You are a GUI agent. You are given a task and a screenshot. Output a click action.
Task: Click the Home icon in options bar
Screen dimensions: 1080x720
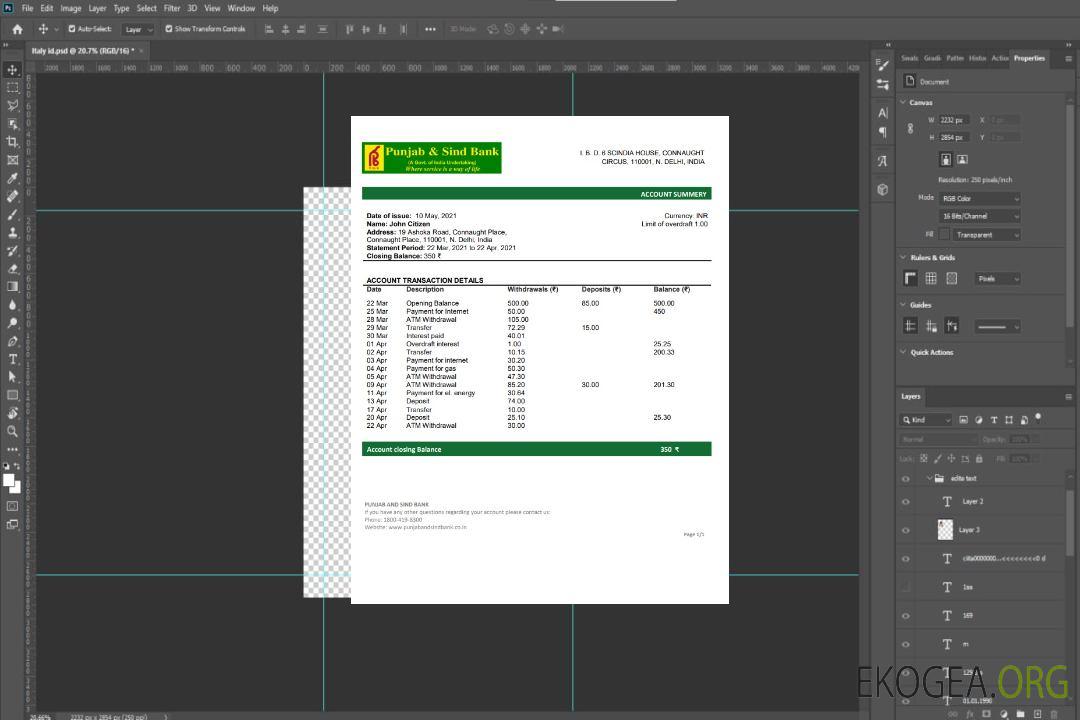[17, 29]
